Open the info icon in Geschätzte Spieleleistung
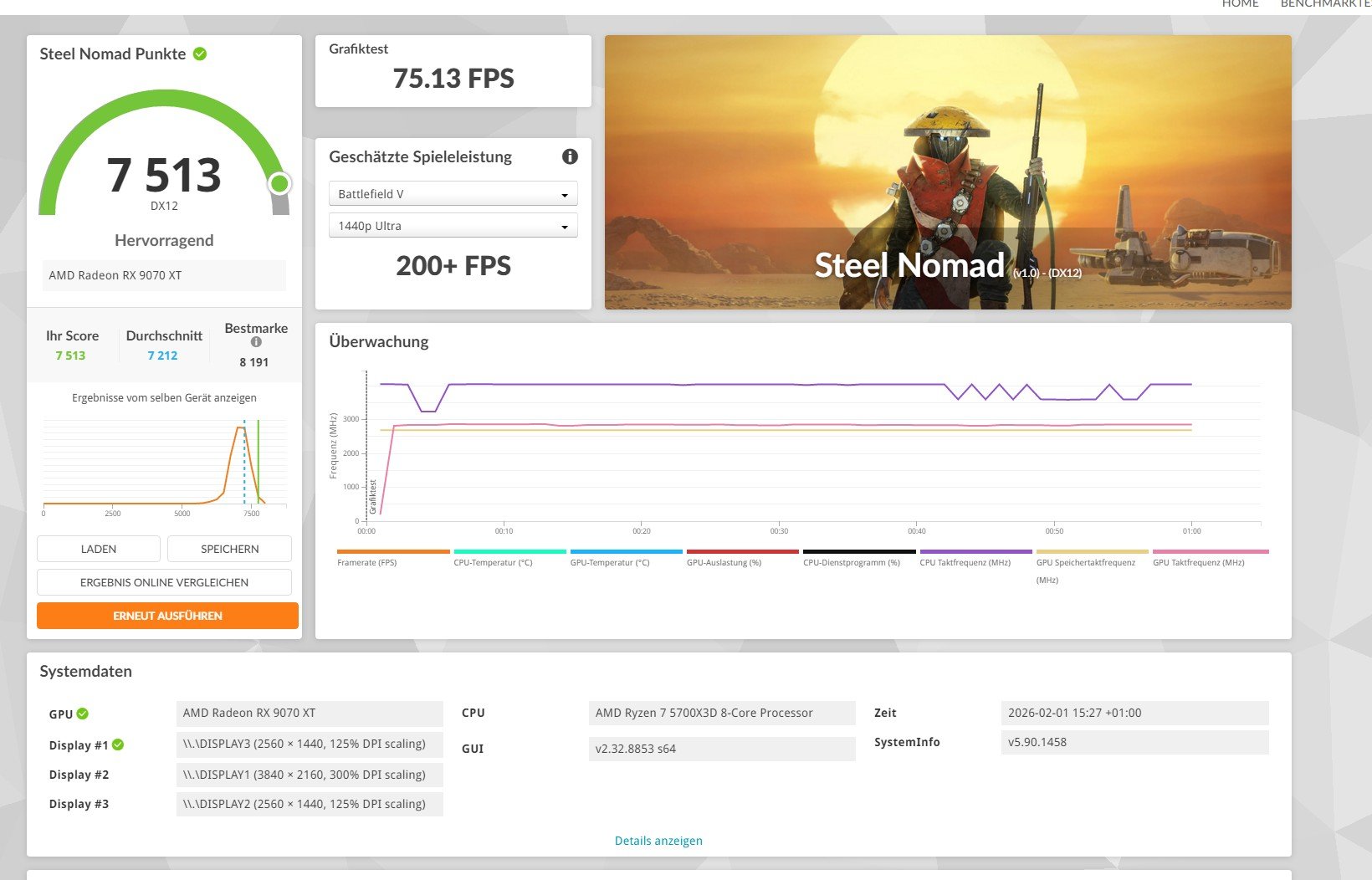1372x880 pixels. (570, 156)
